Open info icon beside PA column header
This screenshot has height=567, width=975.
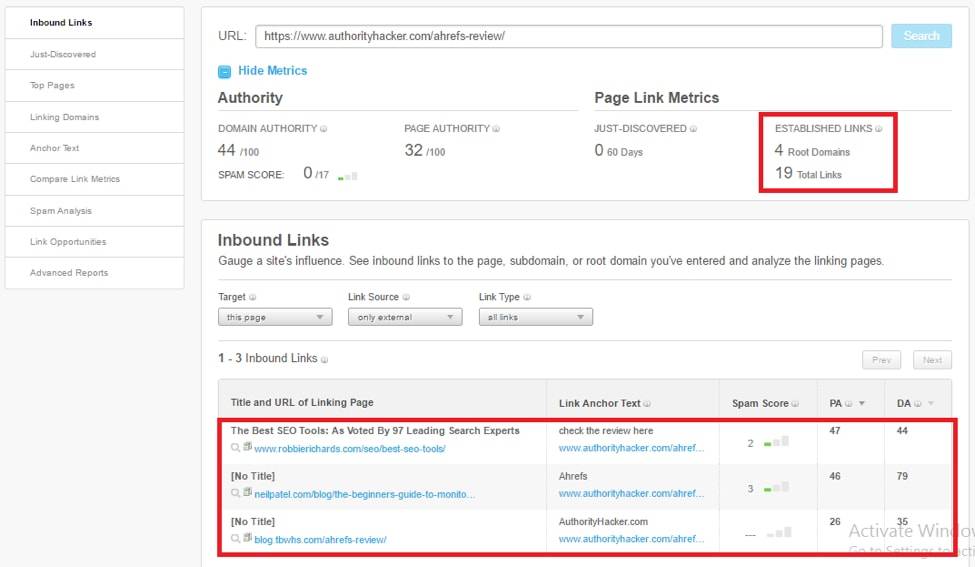849,403
